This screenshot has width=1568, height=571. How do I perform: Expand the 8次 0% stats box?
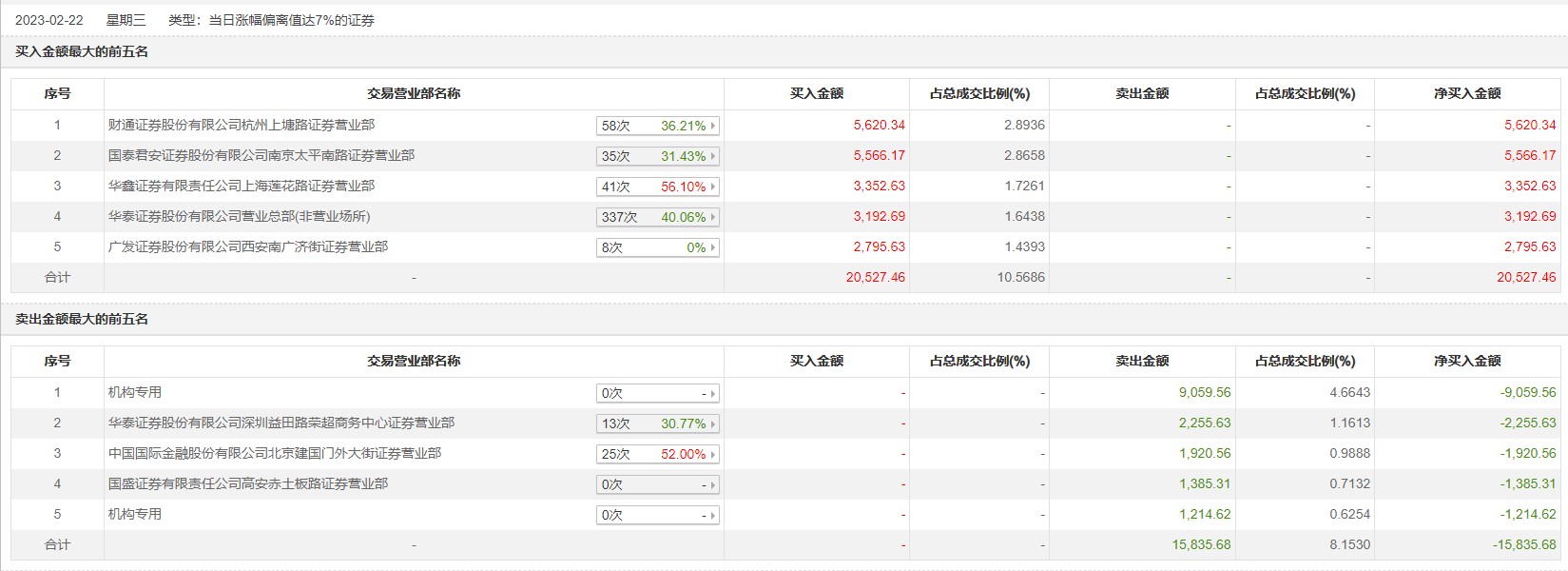point(657,247)
